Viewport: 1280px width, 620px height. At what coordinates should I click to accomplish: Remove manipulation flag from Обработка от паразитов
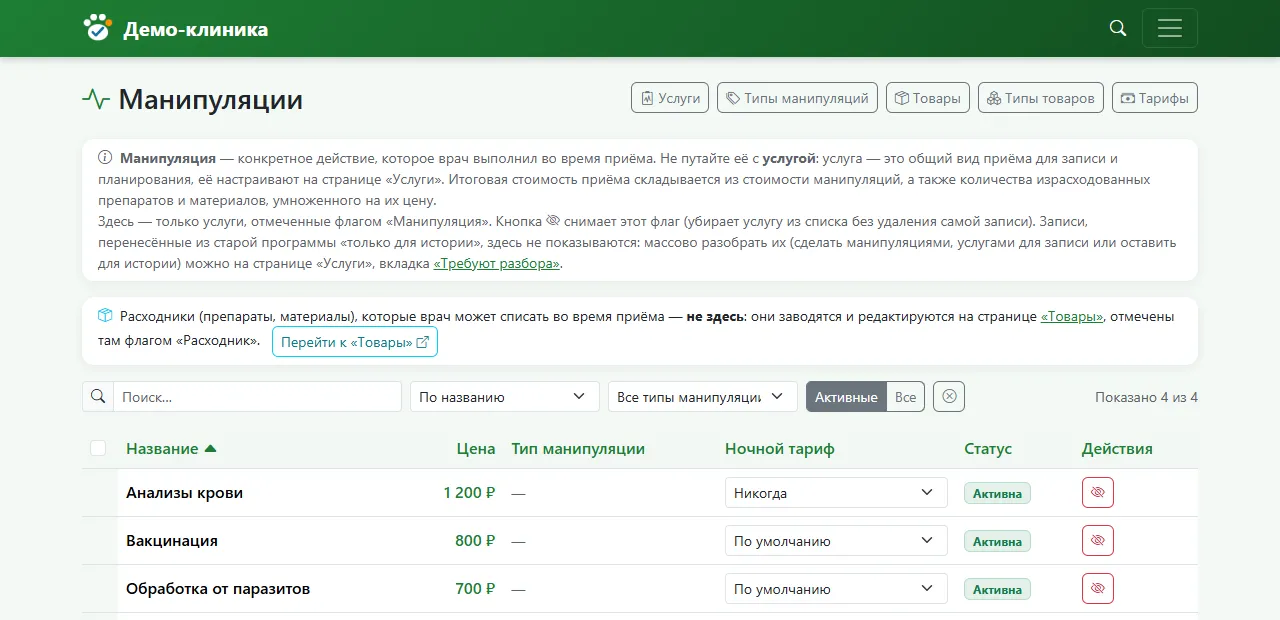tap(1098, 589)
